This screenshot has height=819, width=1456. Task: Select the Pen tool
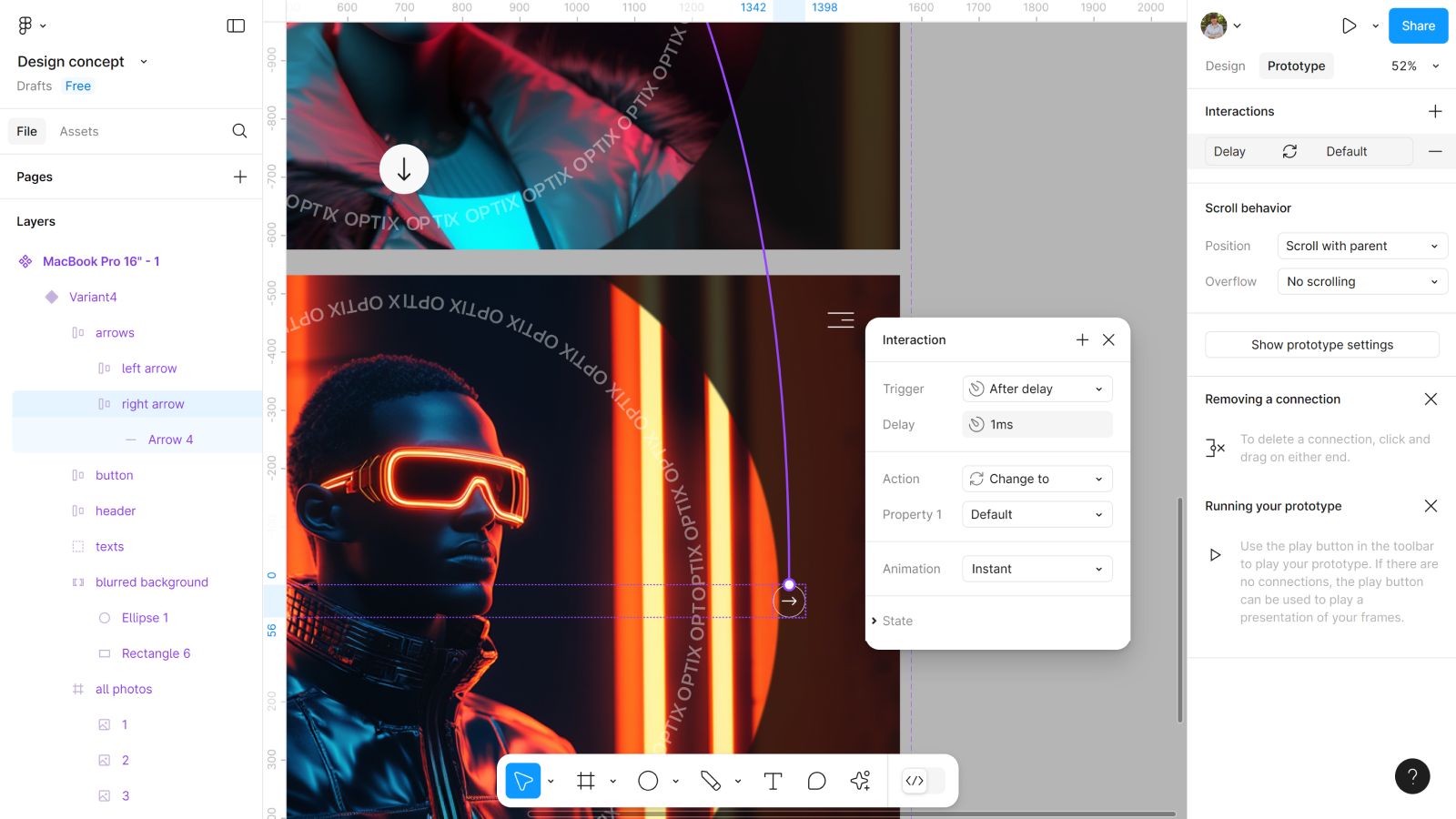click(711, 781)
